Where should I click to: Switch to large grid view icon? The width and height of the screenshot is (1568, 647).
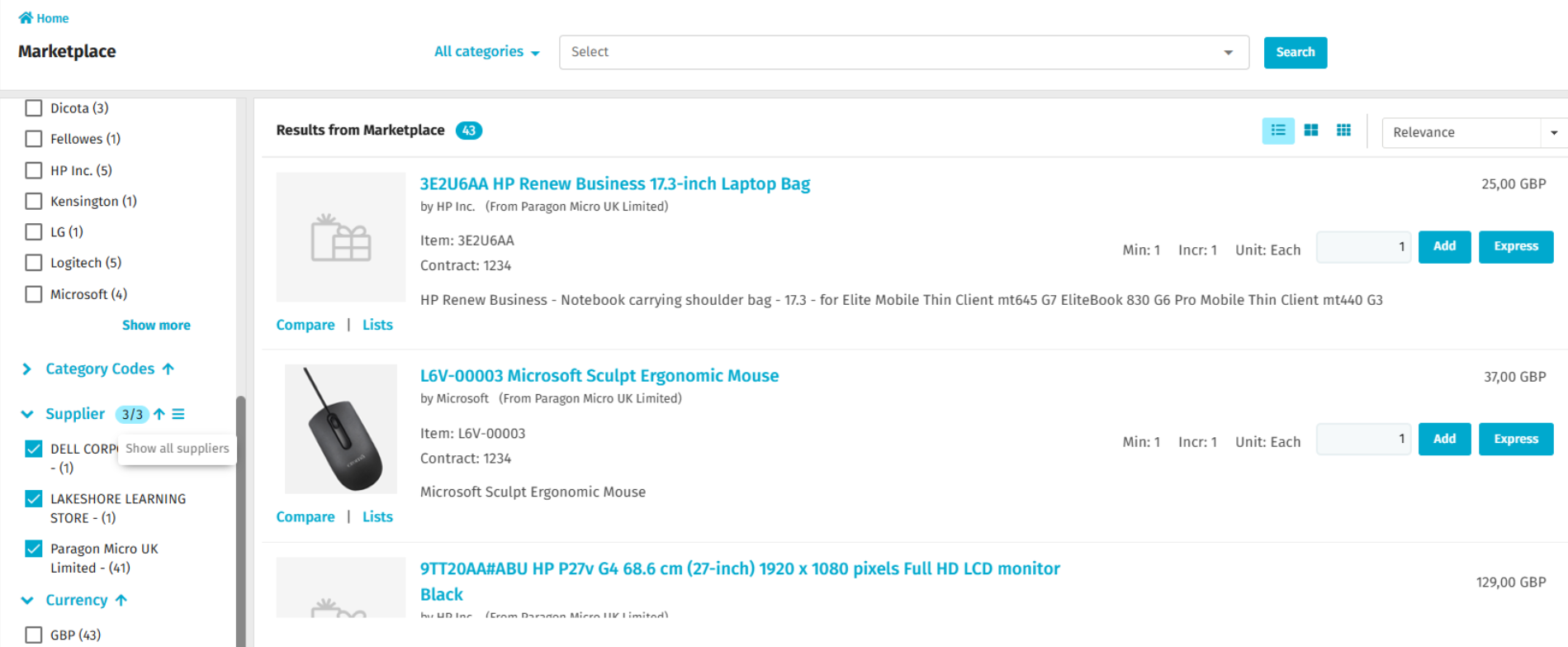click(x=1310, y=131)
